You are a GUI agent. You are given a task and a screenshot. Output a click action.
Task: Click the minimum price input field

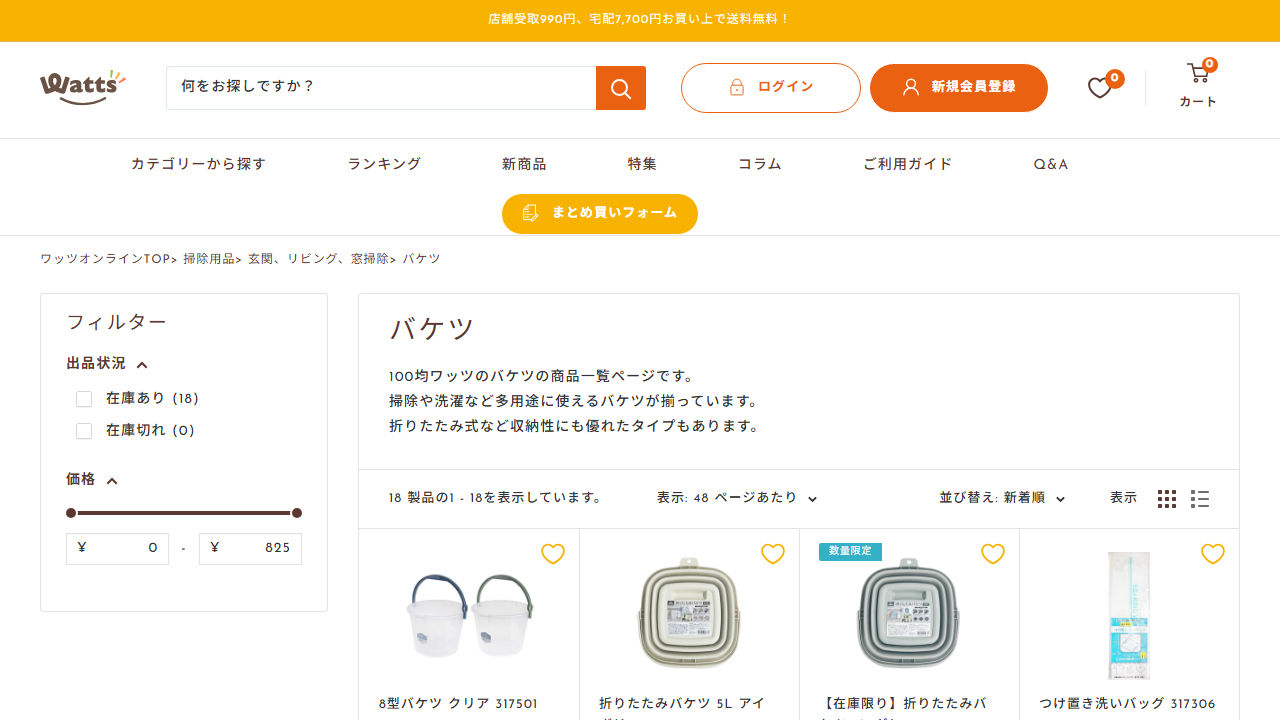(x=117, y=549)
